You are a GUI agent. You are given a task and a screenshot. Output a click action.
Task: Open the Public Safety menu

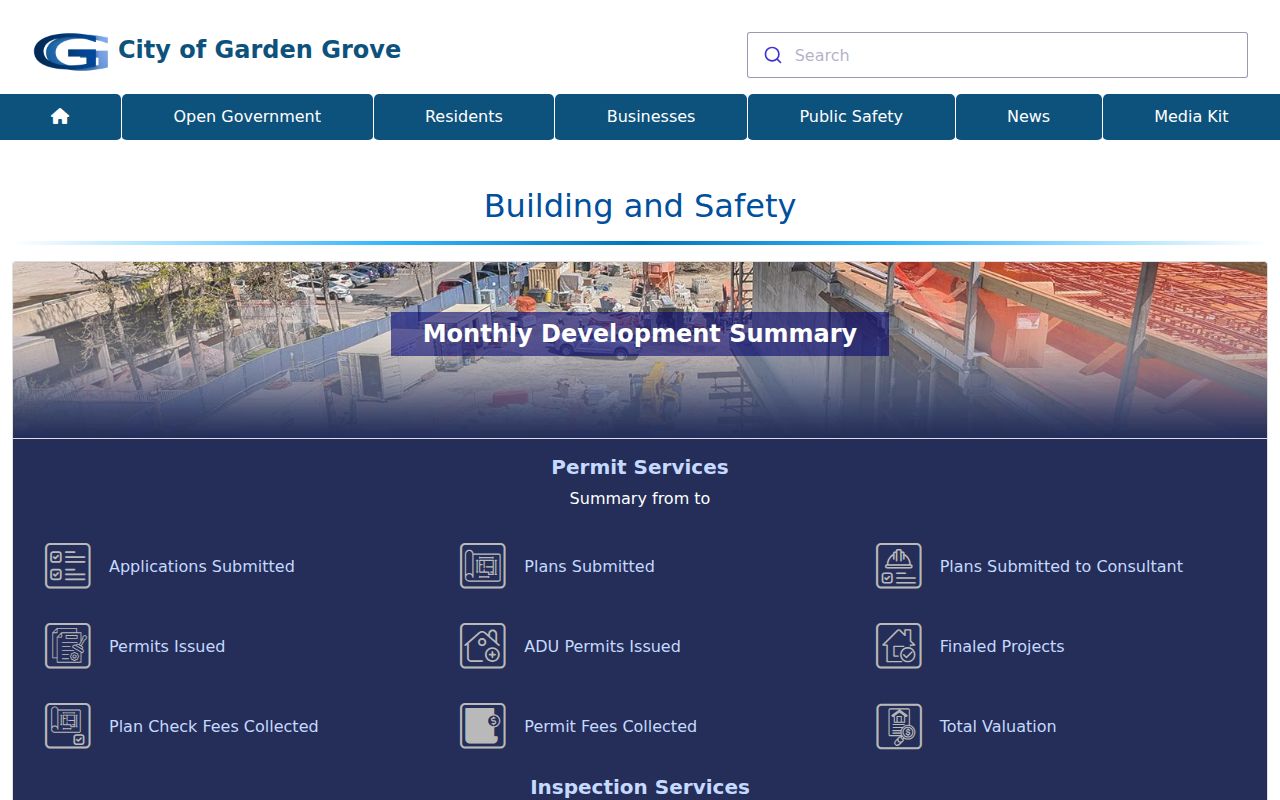click(851, 117)
